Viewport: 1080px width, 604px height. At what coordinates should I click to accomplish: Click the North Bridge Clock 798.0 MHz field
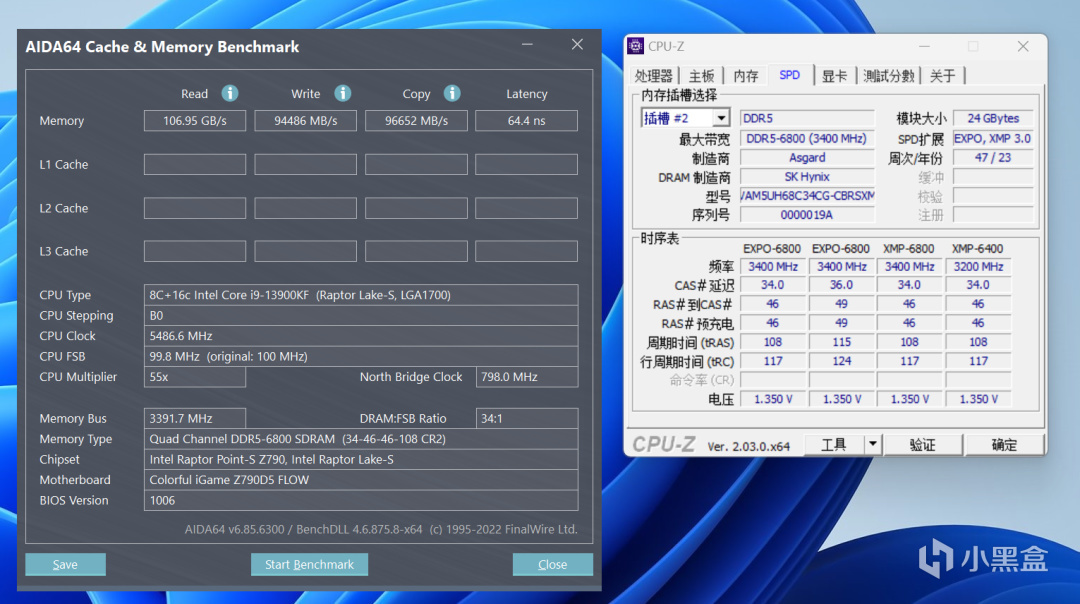pyautogui.click(x=527, y=377)
